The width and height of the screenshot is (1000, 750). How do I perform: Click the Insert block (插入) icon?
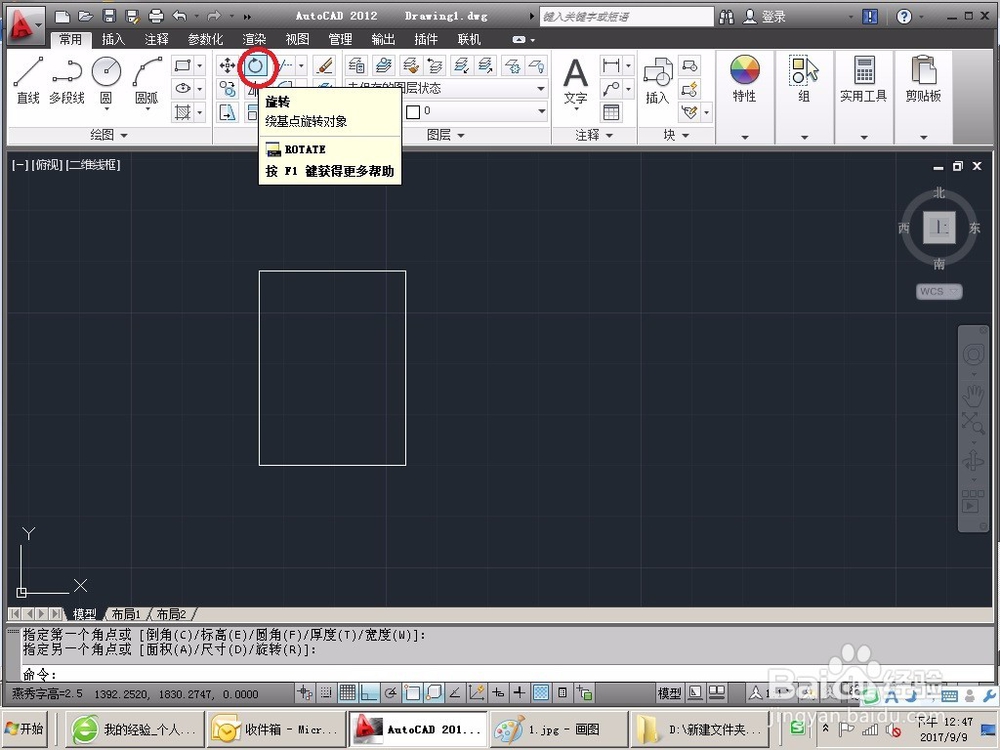coord(657,81)
